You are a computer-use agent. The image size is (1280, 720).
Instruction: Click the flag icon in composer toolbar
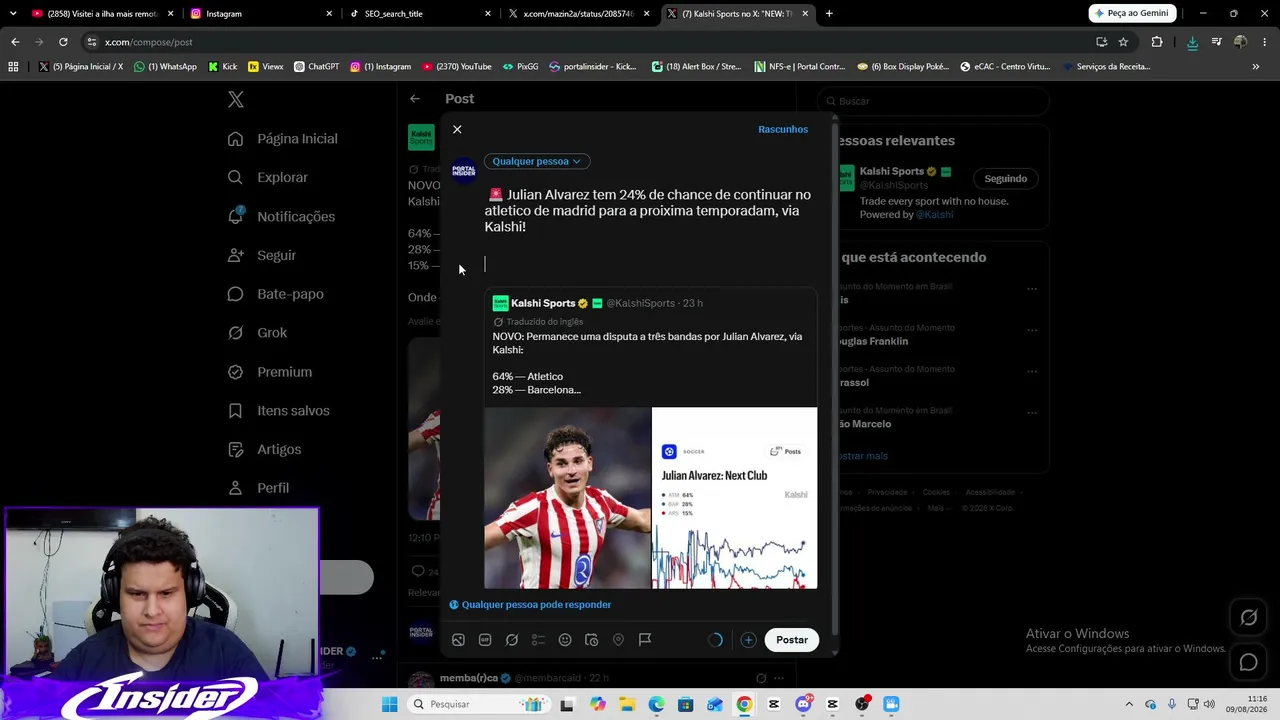[x=645, y=640]
